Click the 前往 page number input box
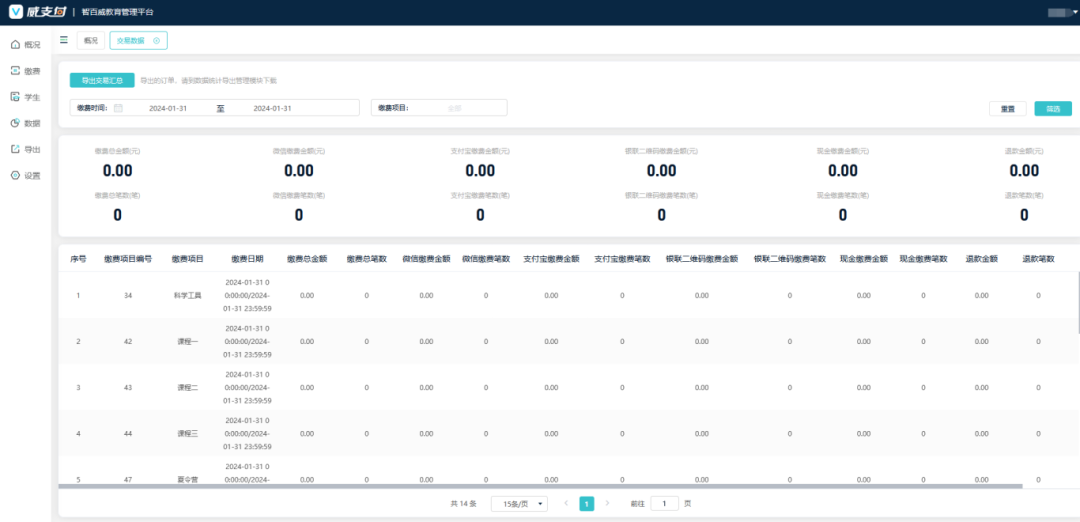Screen dimensions: 1080x522 point(665,504)
